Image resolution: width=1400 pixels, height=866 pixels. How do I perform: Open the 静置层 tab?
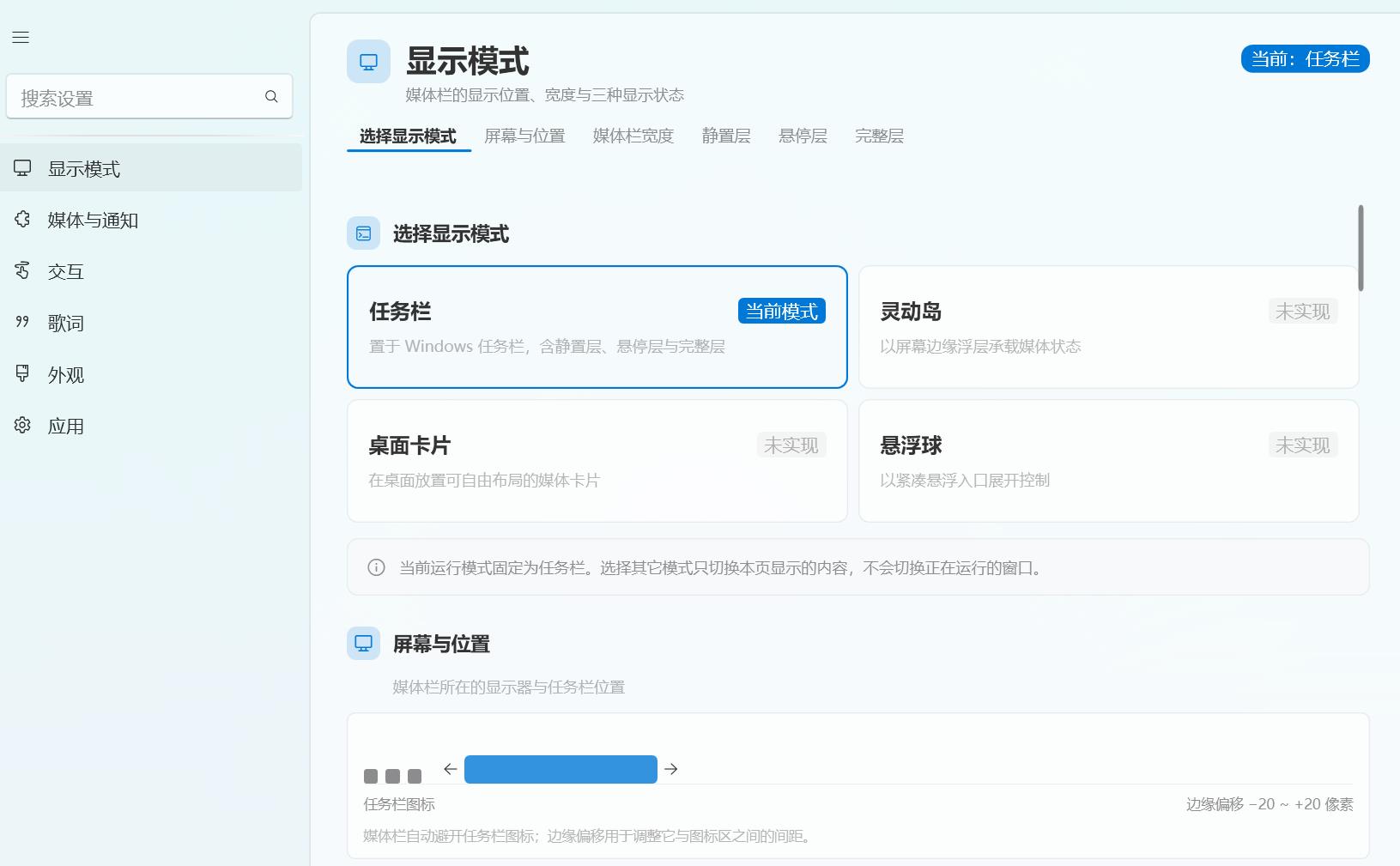pyautogui.click(x=726, y=136)
